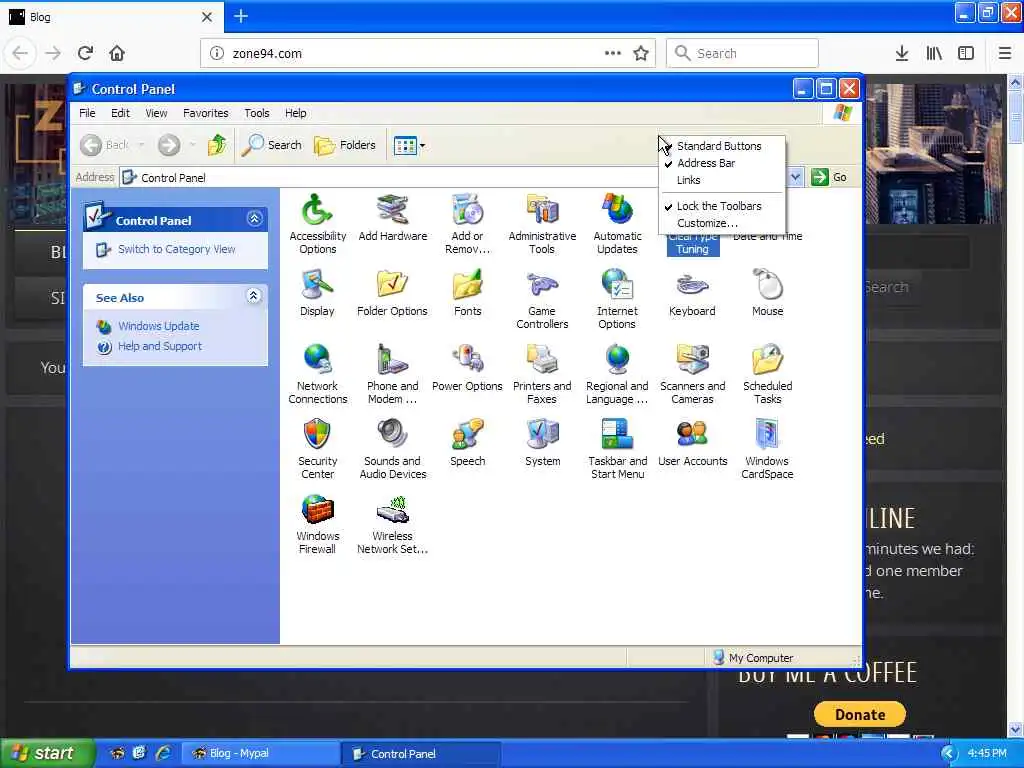
Task: Open Add or Remove Programs icon
Action: pyautogui.click(x=468, y=223)
